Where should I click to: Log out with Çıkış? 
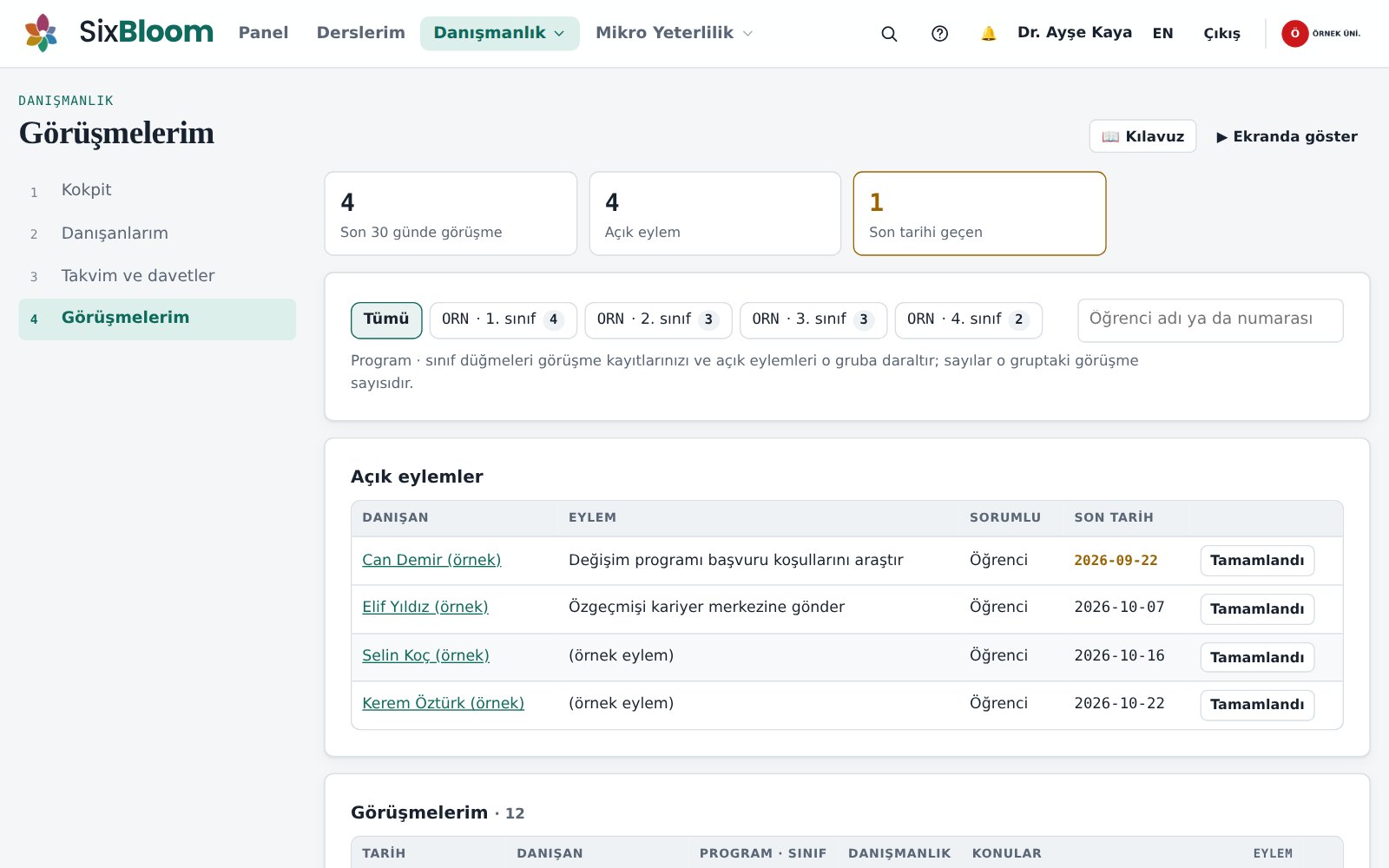tap(1221, 34)
